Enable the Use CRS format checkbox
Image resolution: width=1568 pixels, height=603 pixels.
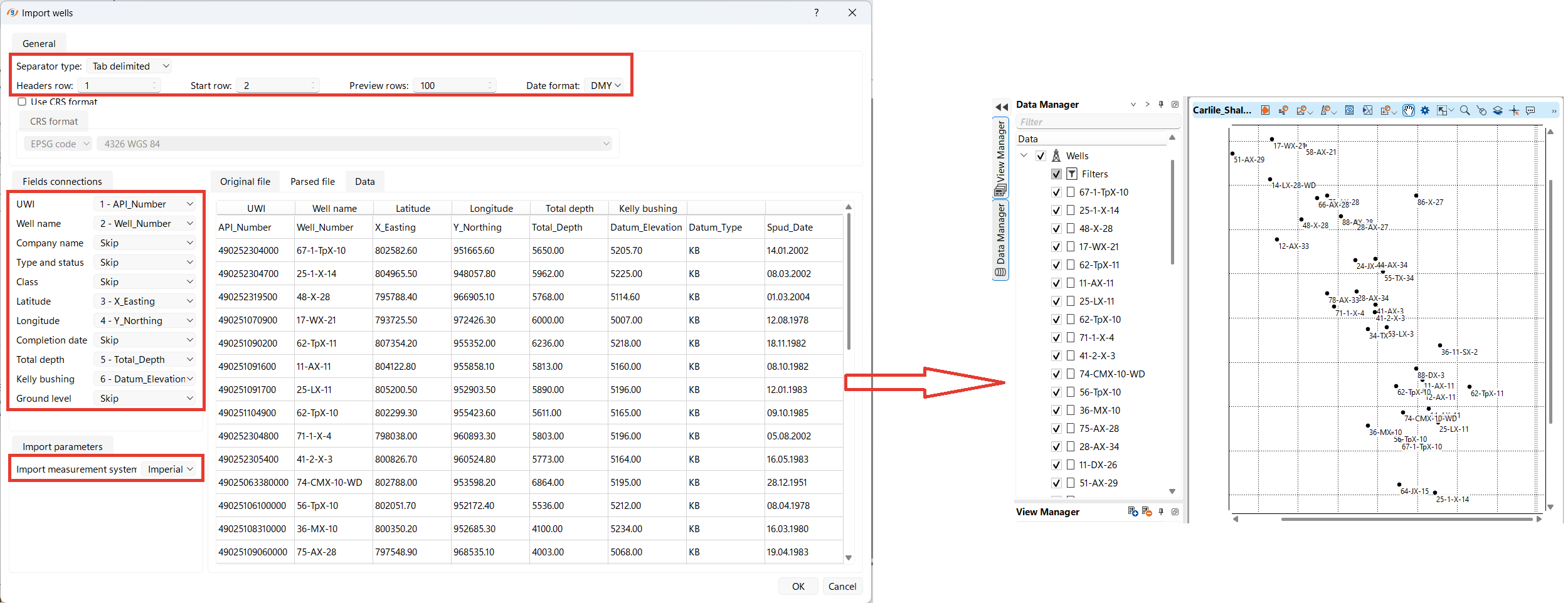(x=22, y=102)
